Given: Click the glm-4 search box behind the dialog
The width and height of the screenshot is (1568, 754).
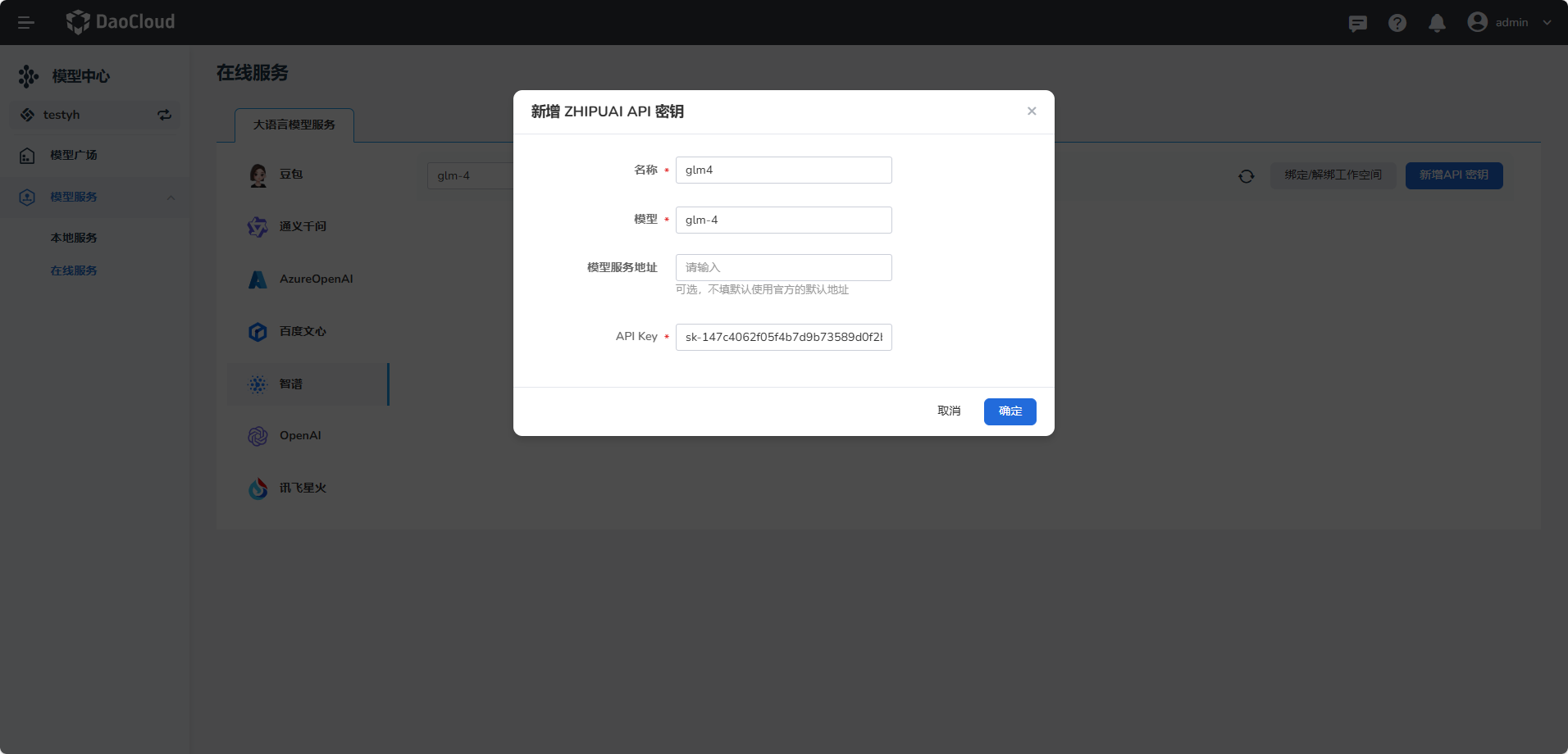Looking at the screenshot, I should pyautogui.click(x=470, y=175).
